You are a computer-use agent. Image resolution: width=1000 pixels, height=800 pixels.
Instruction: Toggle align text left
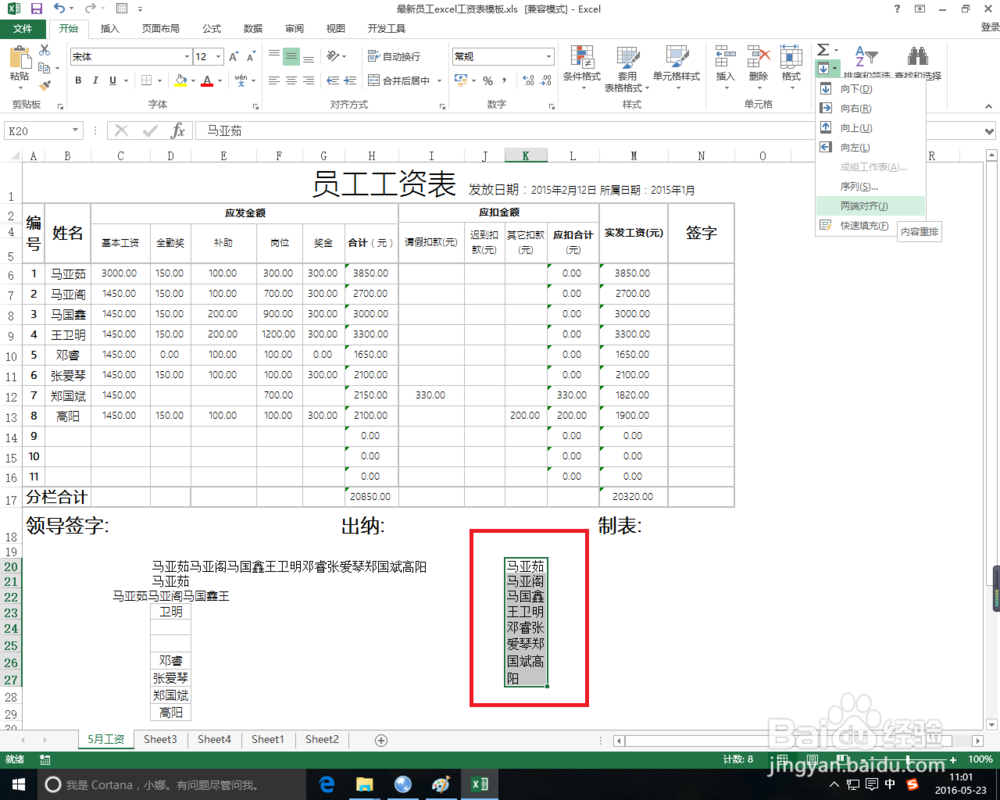(274, 80)
